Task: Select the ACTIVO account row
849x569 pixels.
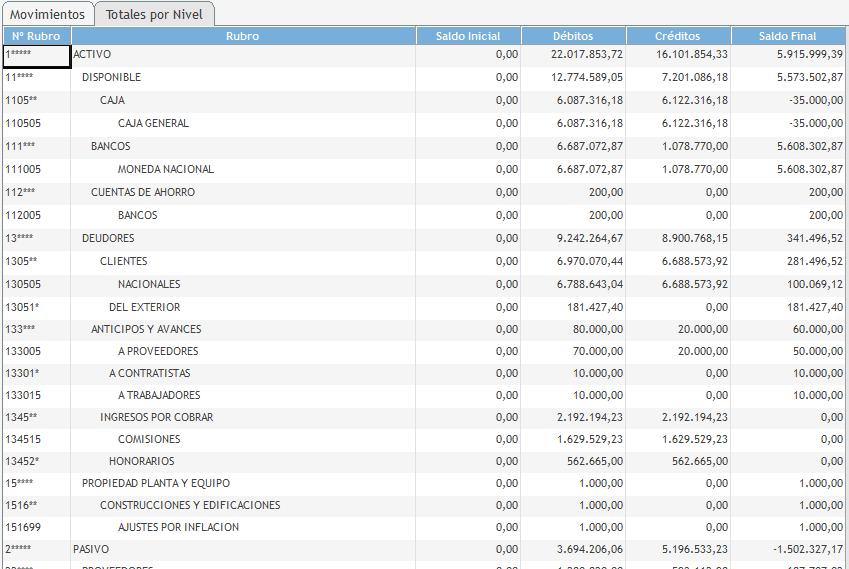Action: coord(92,54)
